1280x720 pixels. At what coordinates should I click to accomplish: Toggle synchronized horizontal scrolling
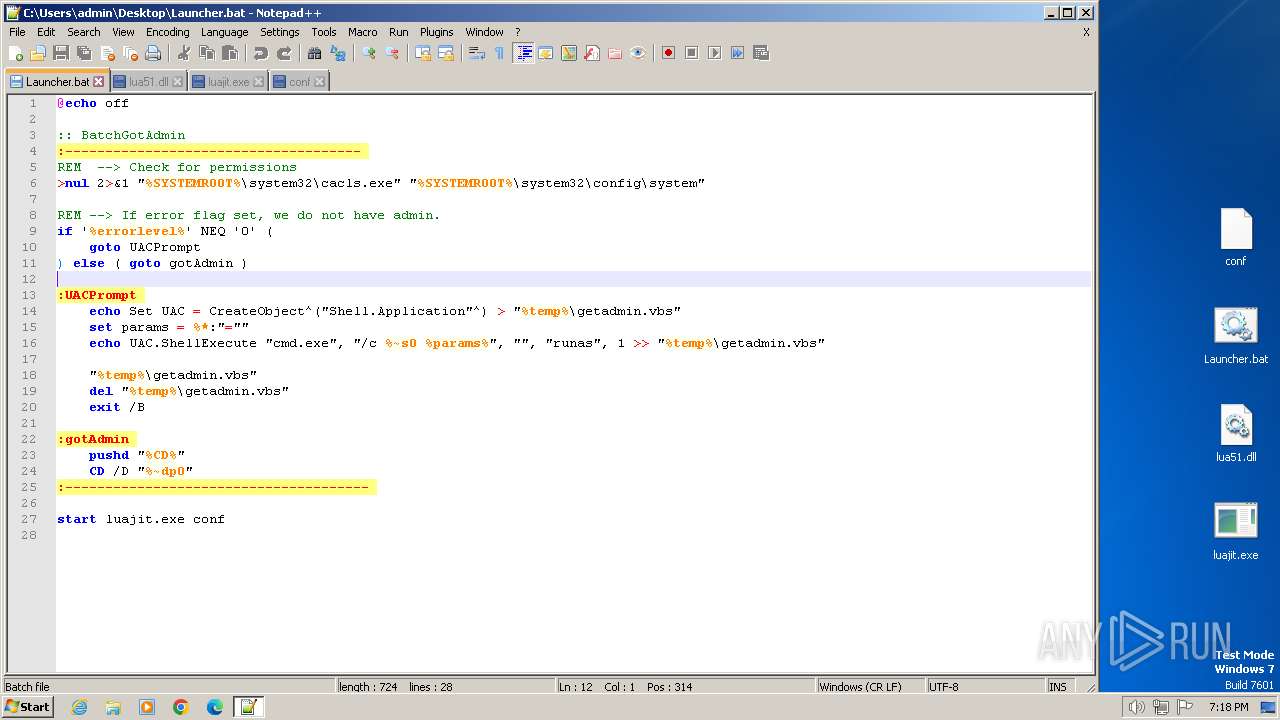(446, 53)
